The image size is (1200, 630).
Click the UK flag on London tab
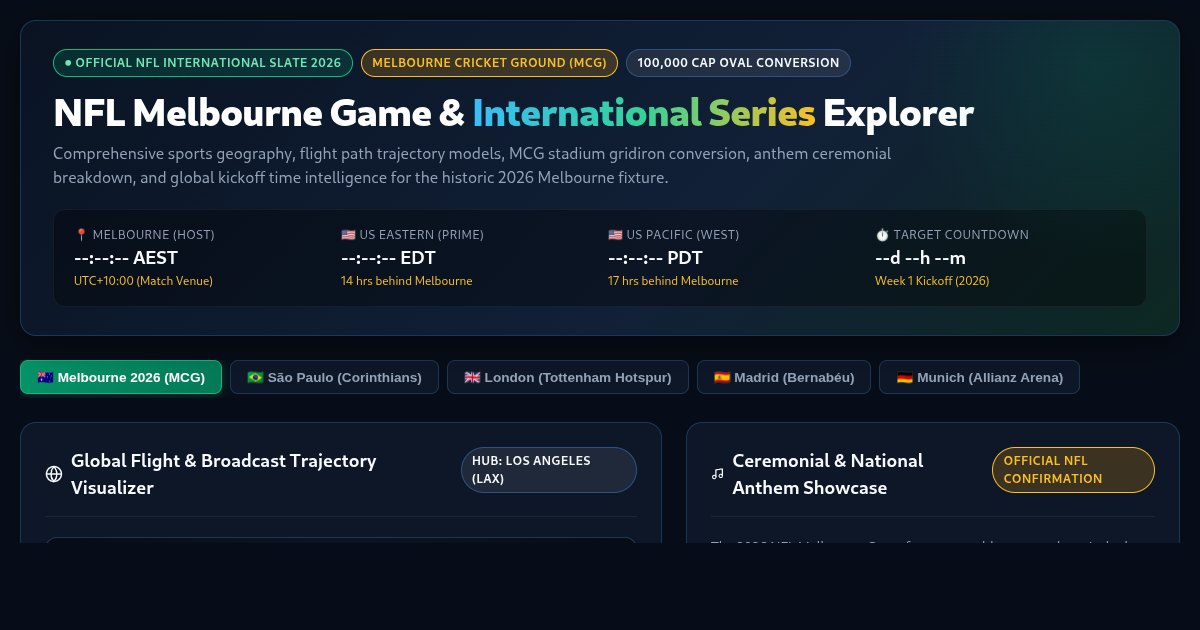tap(472, 377)
